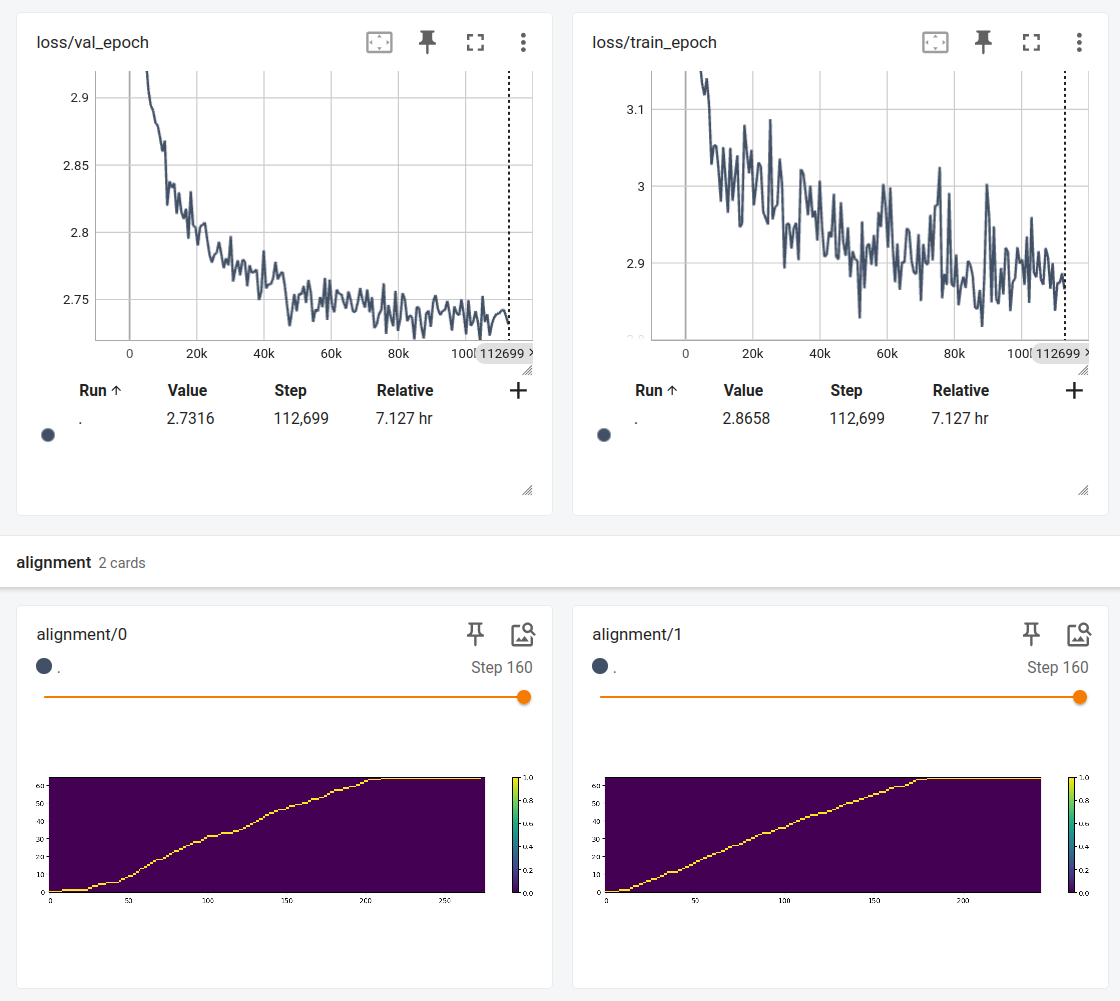This screenshot has height=1001, width=1120.
Task: Add column to loss/val_epoch data table
Action: pyautogui.click(x=518, y=391)
